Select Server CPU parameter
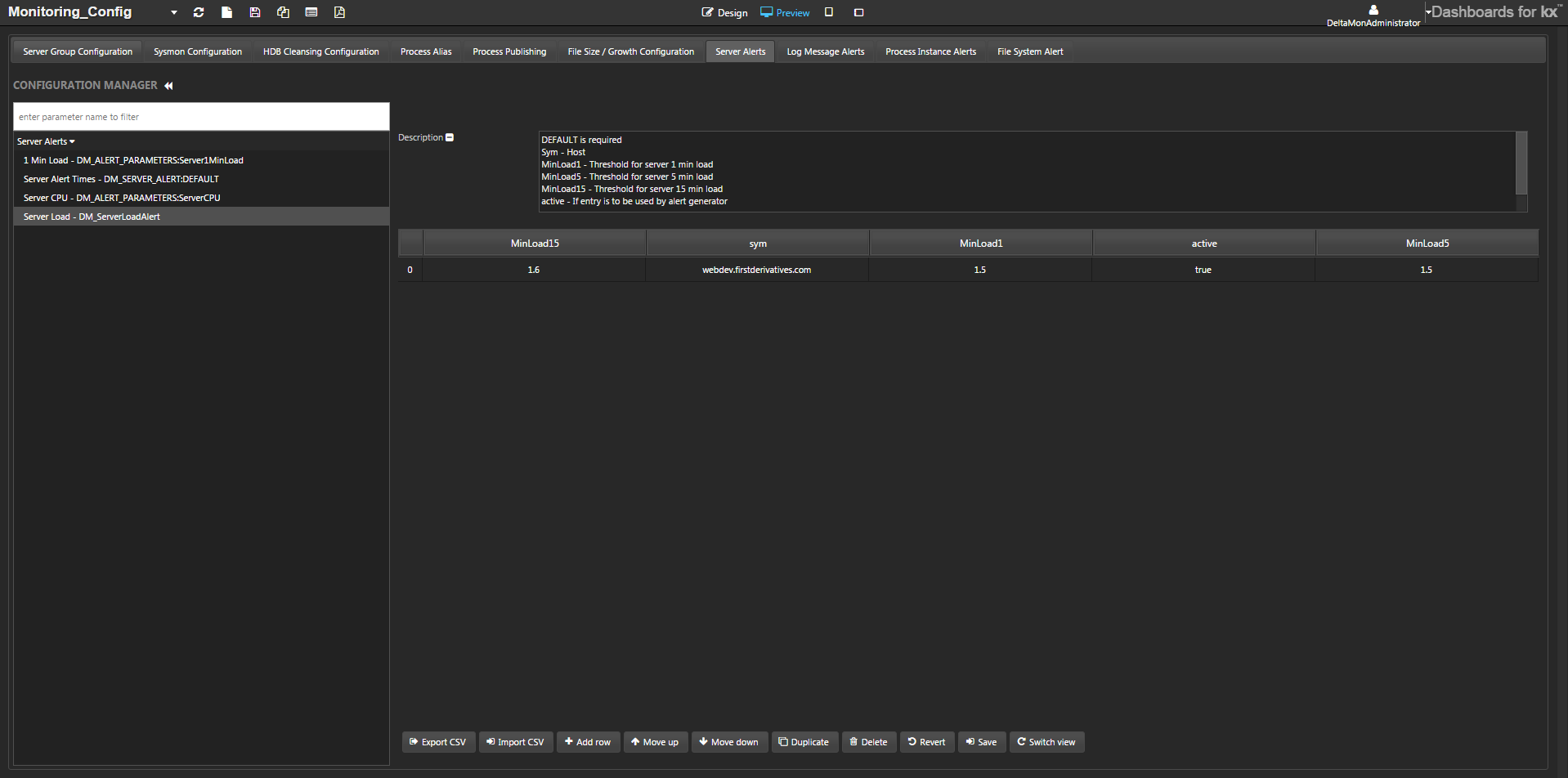The width and height of the screenshot is (1568, 778). 201,198
